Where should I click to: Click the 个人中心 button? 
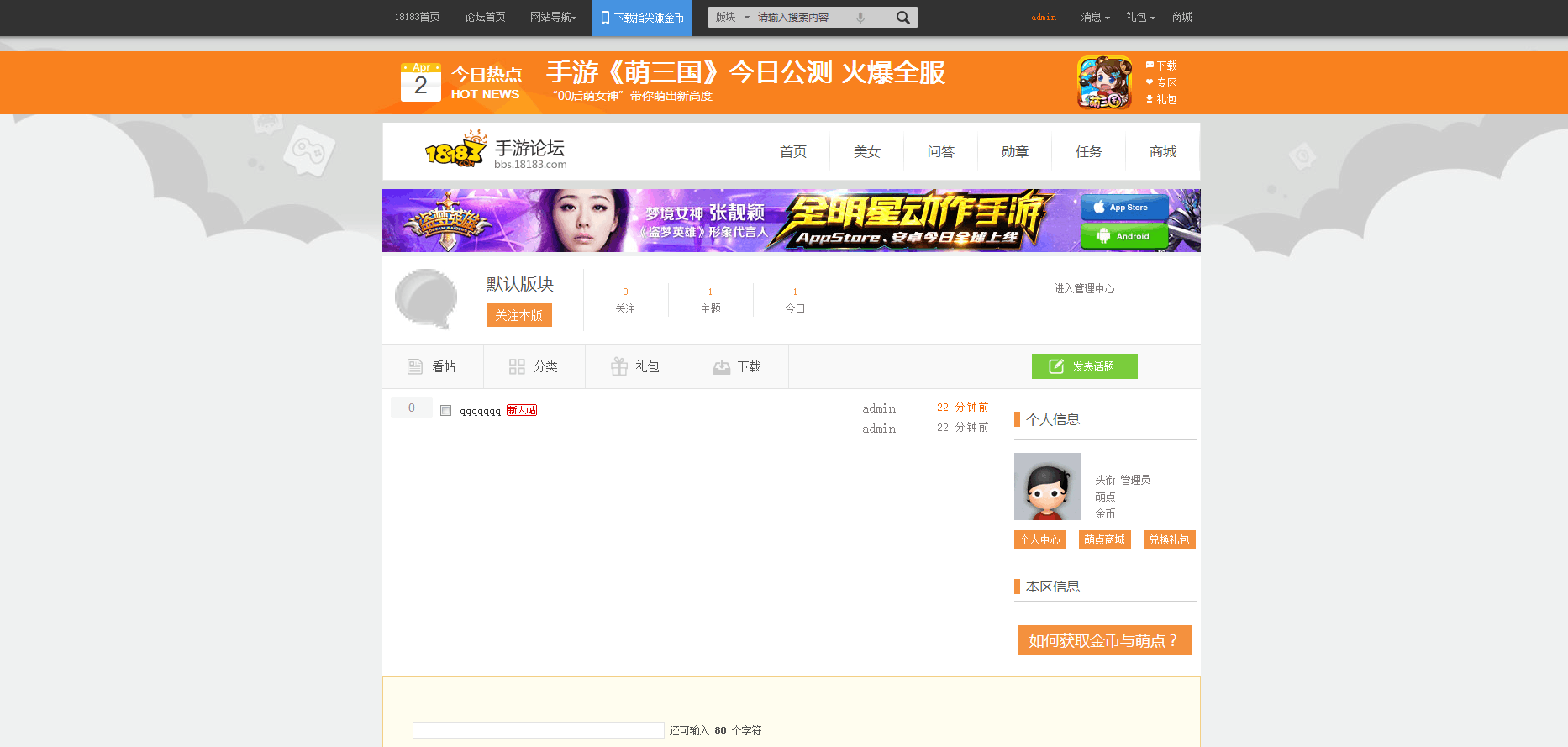[x=1040, y=539]
